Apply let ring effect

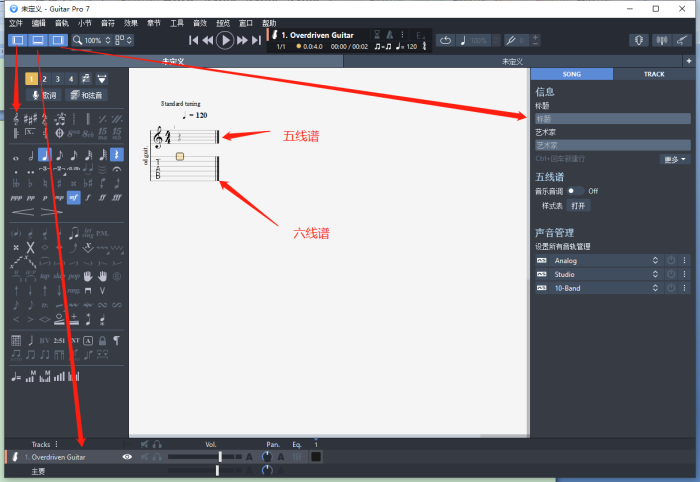pos(88,233)
